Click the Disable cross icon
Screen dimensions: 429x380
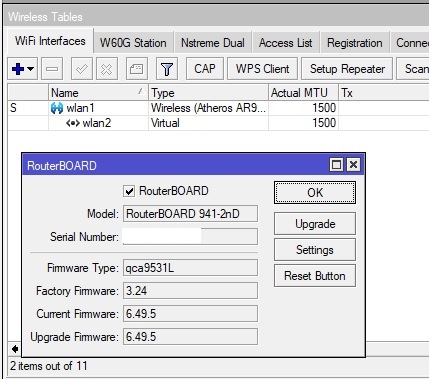coord(107,69)
